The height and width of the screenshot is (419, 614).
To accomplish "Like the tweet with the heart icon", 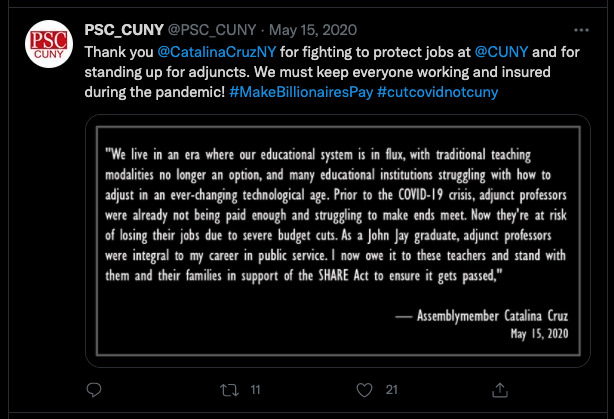I will [365, 388].
